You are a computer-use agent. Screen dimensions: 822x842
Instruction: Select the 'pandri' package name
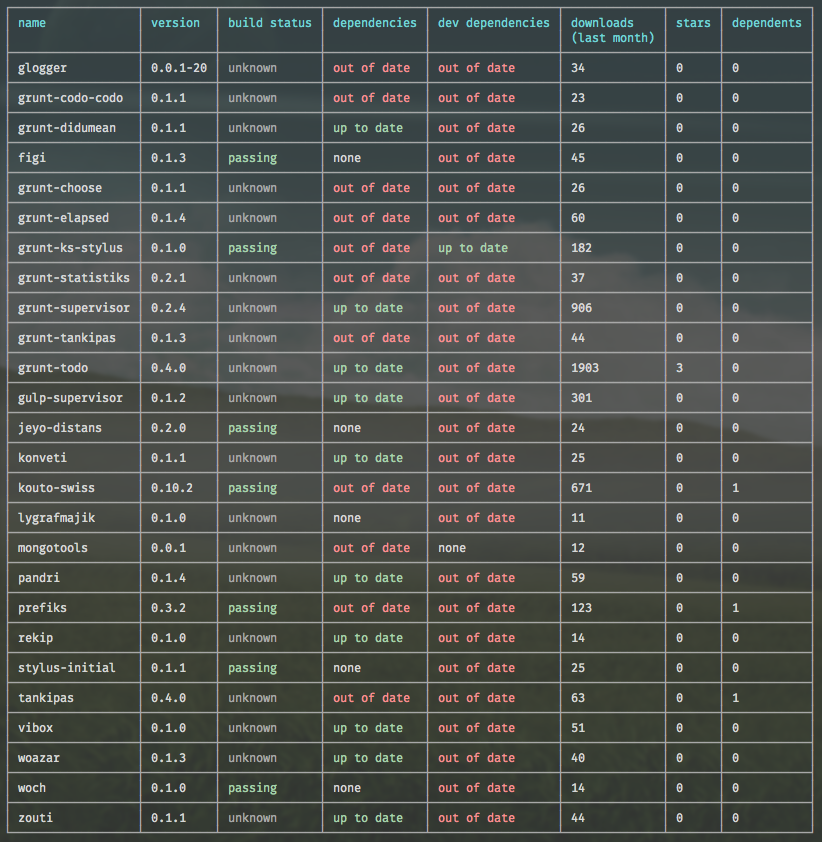pyautogui.click(x=39, y=578)
